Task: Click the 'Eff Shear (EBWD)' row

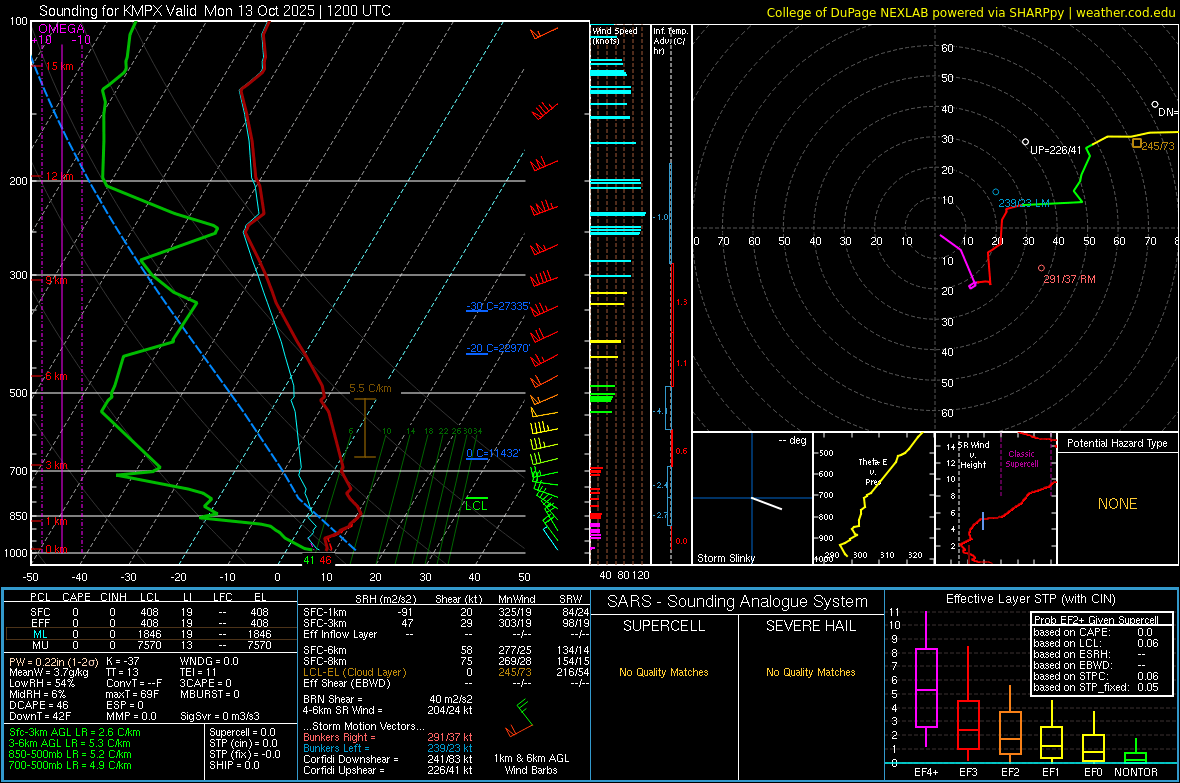Action: pyautogui.click(x=446, y=683)
